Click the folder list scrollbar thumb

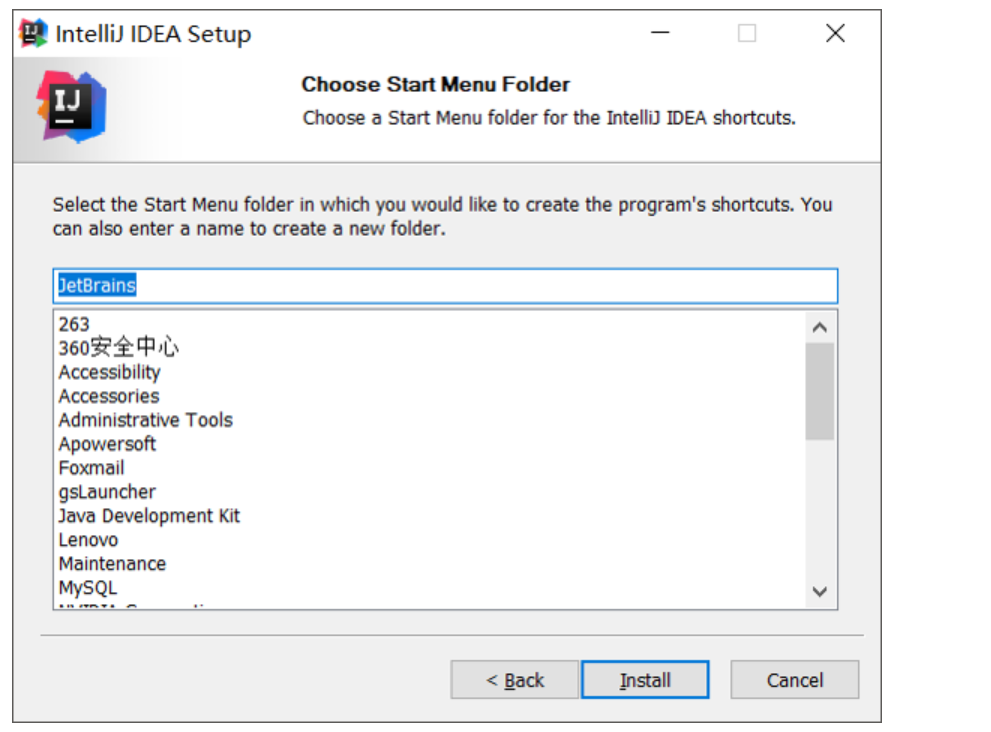(820, 392)
